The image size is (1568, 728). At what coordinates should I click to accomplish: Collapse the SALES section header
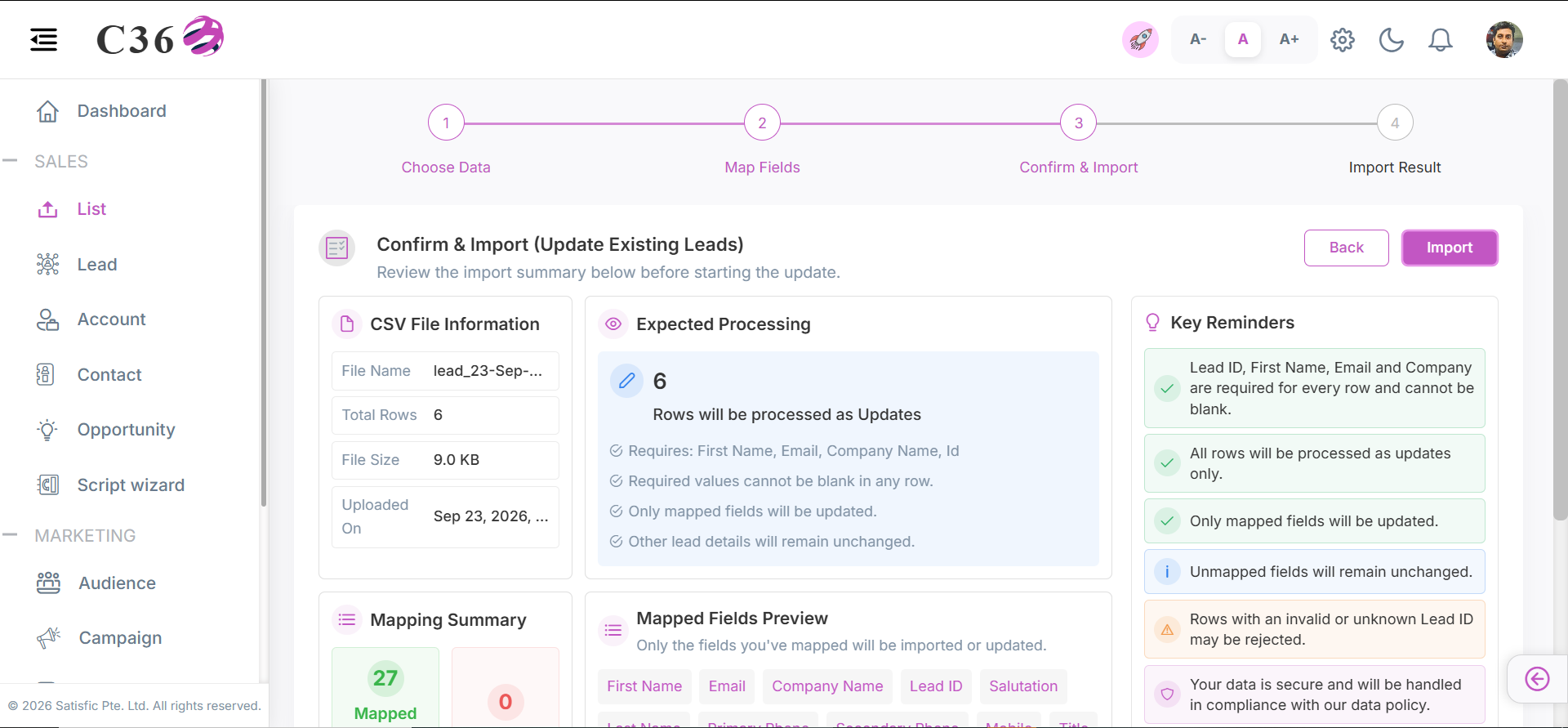click(61, 161)
